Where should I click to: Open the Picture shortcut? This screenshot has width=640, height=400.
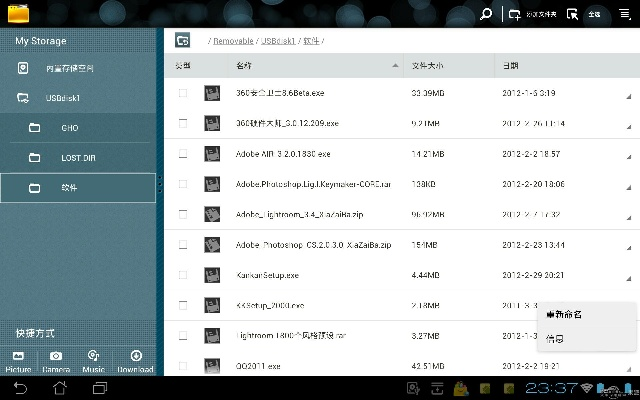pos(18,361)
